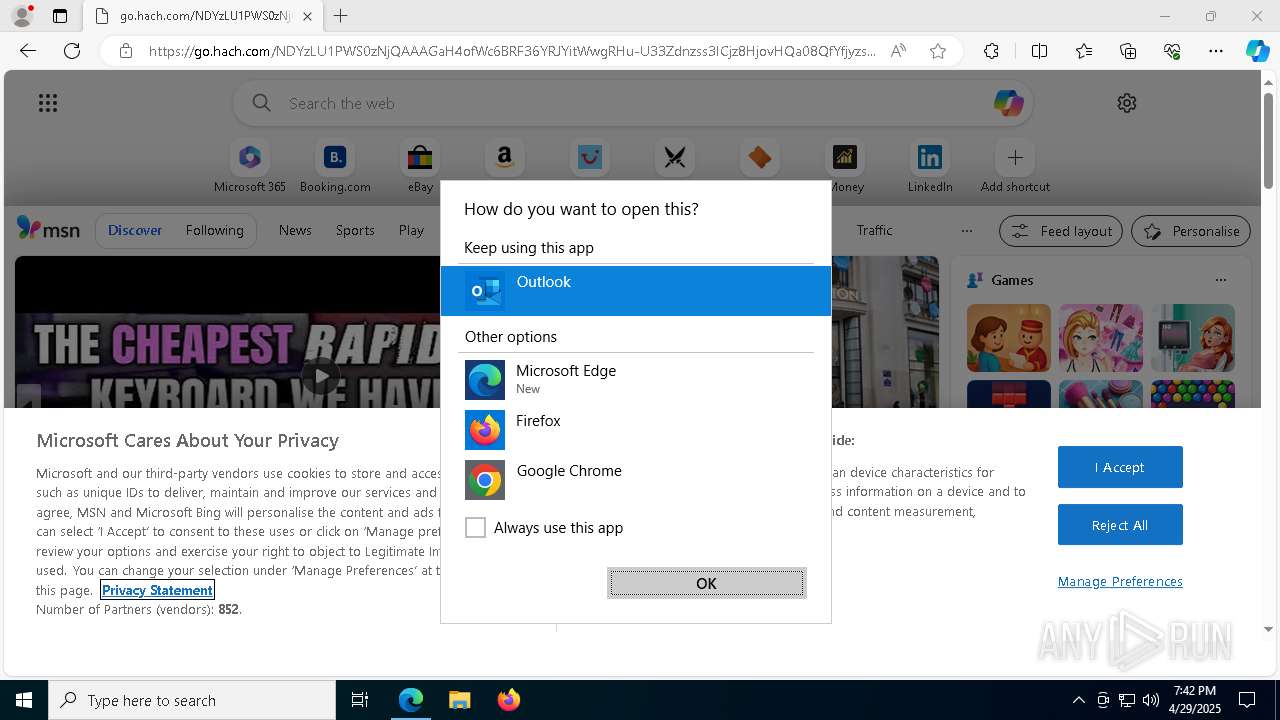The width and height of the screenshot is (1280, 720).
Task: Open Task View on the taskbar
Action: click(360, 700)
